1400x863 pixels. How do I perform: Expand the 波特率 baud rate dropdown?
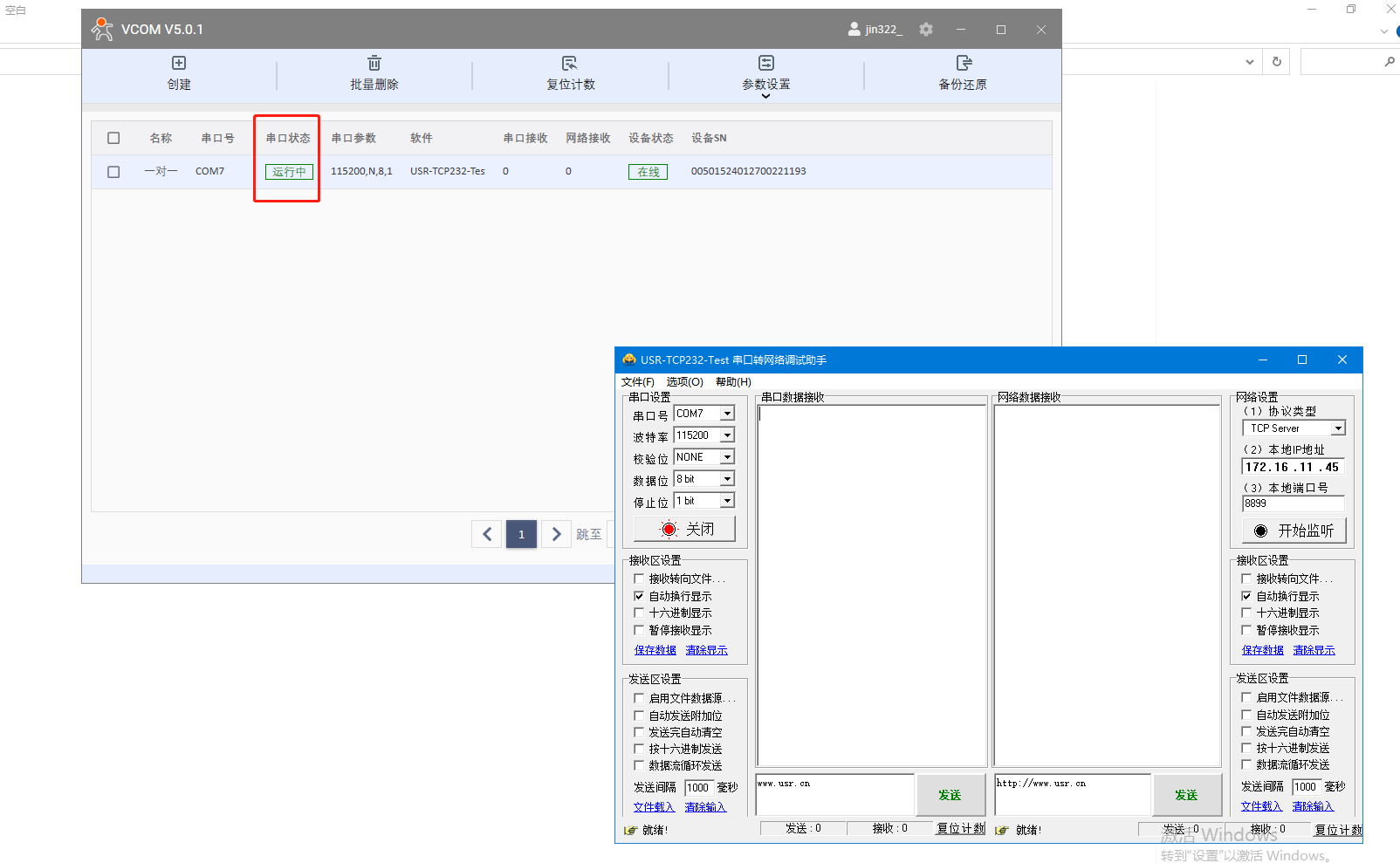[727, 435]
